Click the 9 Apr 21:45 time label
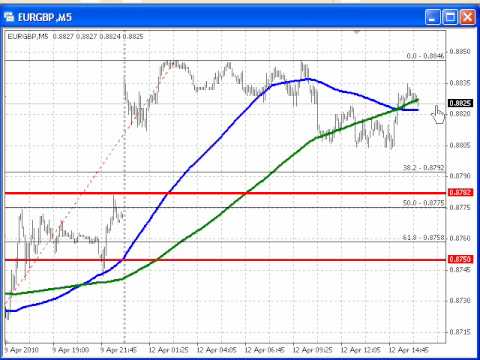This screenshot has width=480, height=360. click(119, 350)
